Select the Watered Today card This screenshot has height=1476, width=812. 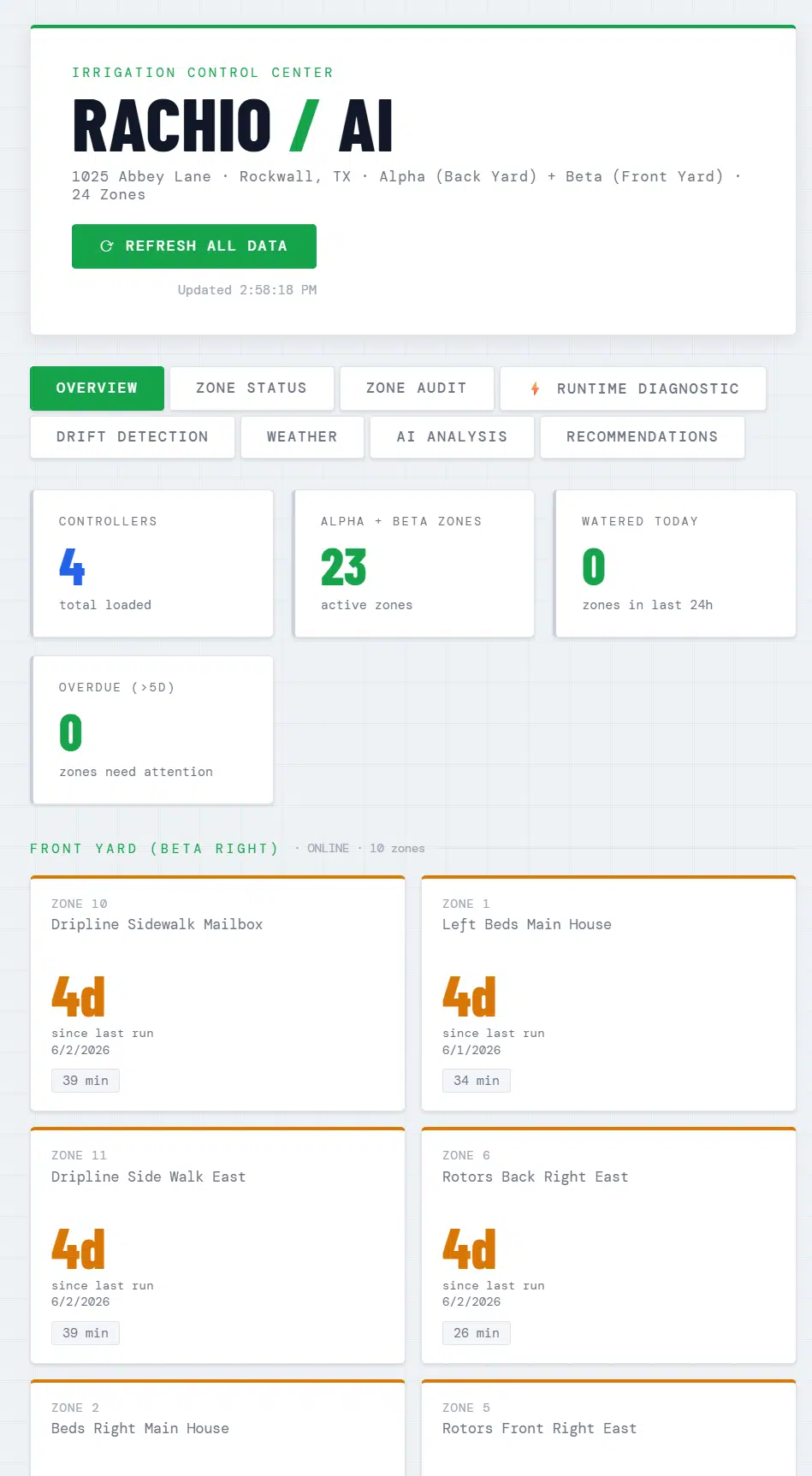675,564
